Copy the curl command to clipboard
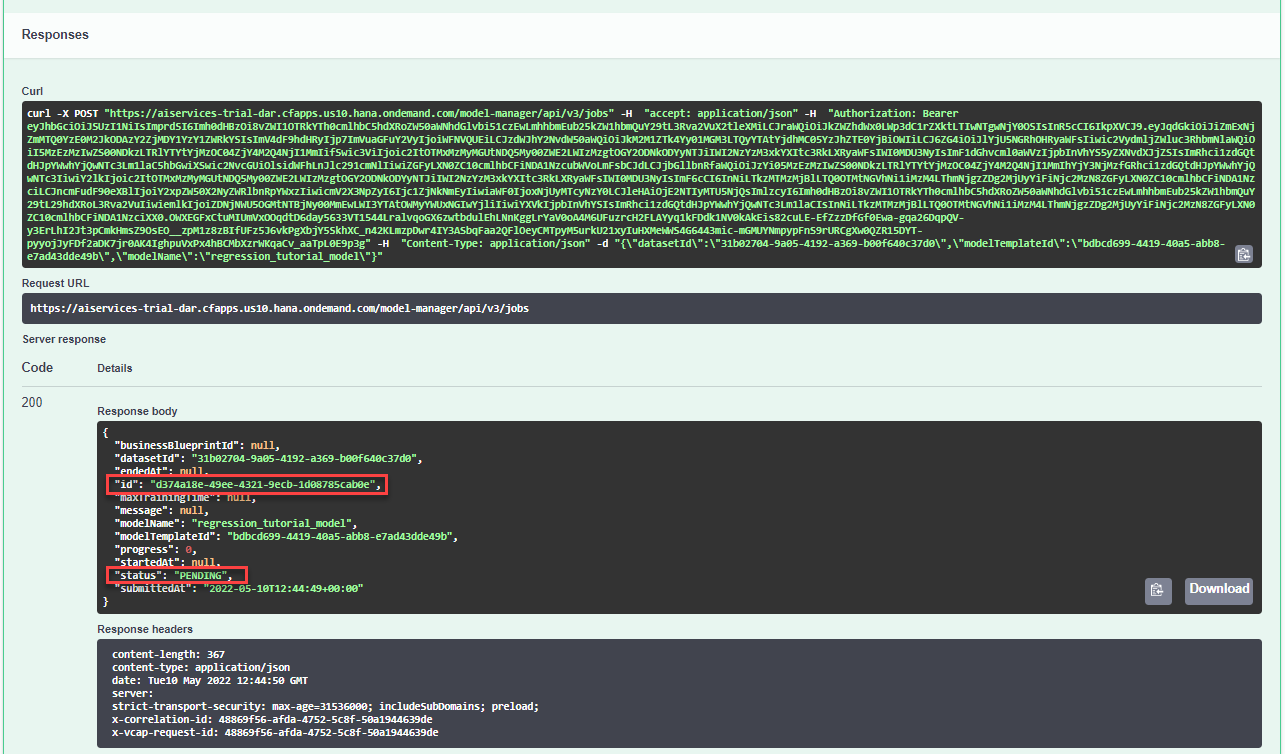Viewport: 1285px width, 754px height. point(1243,254)
